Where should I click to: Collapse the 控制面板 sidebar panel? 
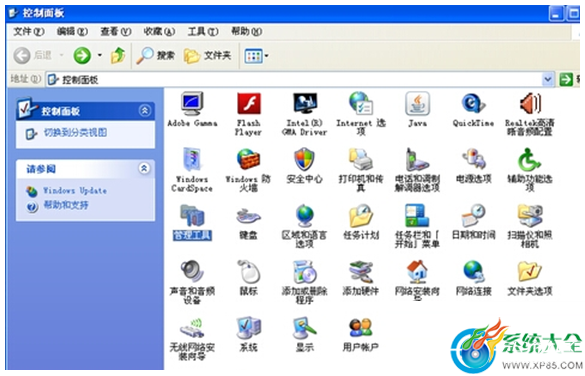(145, 110)
